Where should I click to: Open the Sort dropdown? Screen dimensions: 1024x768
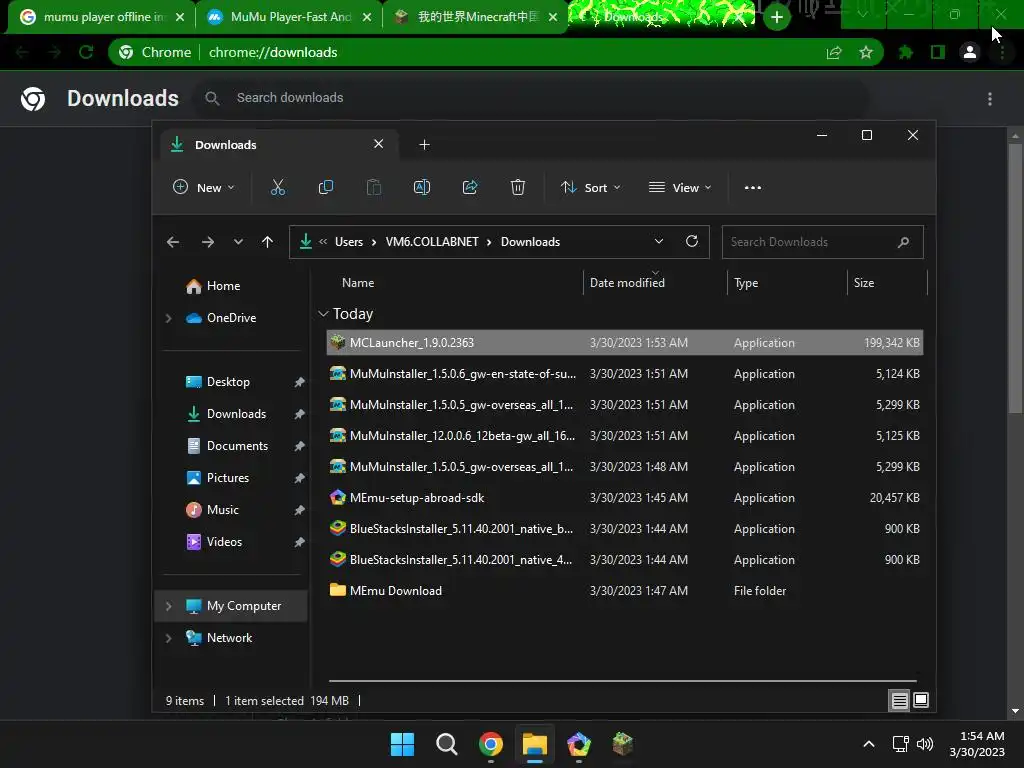pos(590,187)
